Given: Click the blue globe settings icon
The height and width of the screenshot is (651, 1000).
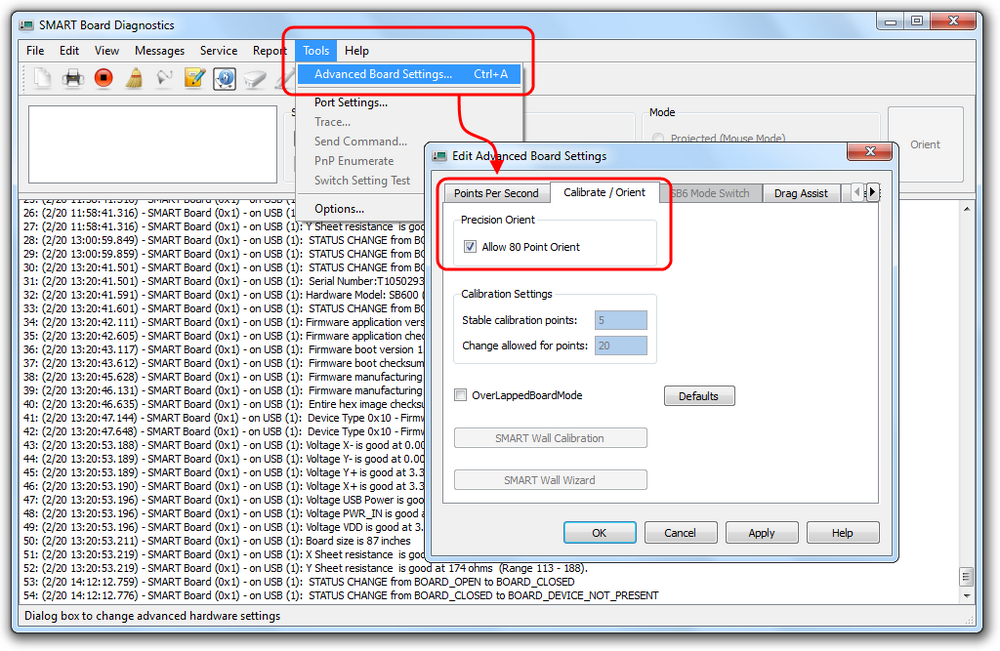Looking at the screenshot, I should tap(224, 78).
